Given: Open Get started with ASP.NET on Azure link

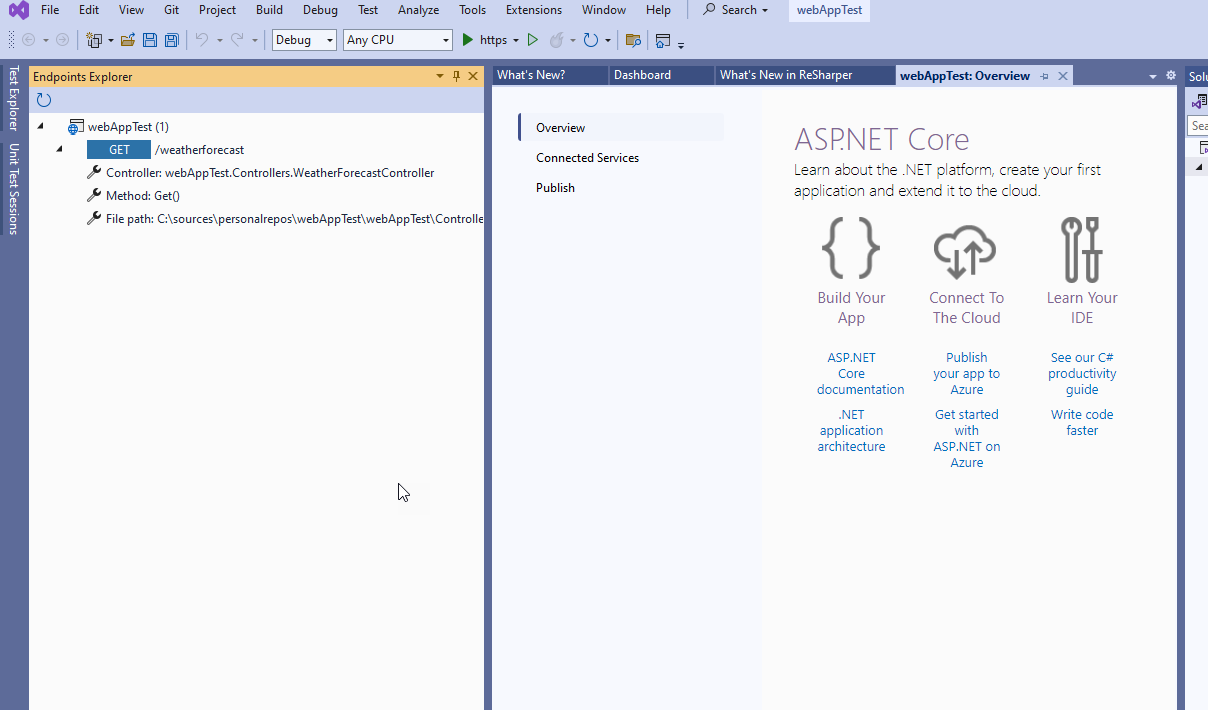Looking at the screenshot, I should [x=967, y=439].
